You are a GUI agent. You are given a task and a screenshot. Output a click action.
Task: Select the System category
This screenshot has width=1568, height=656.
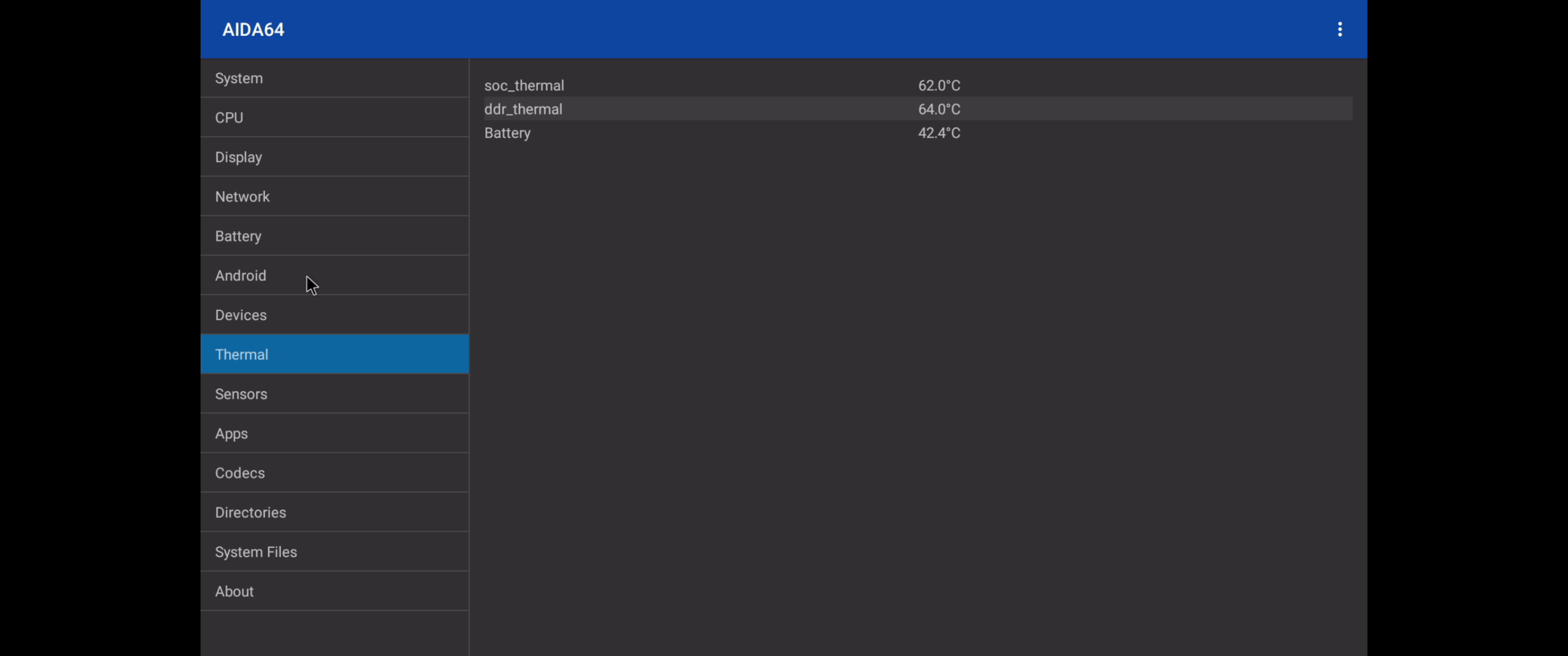point(334,78)
